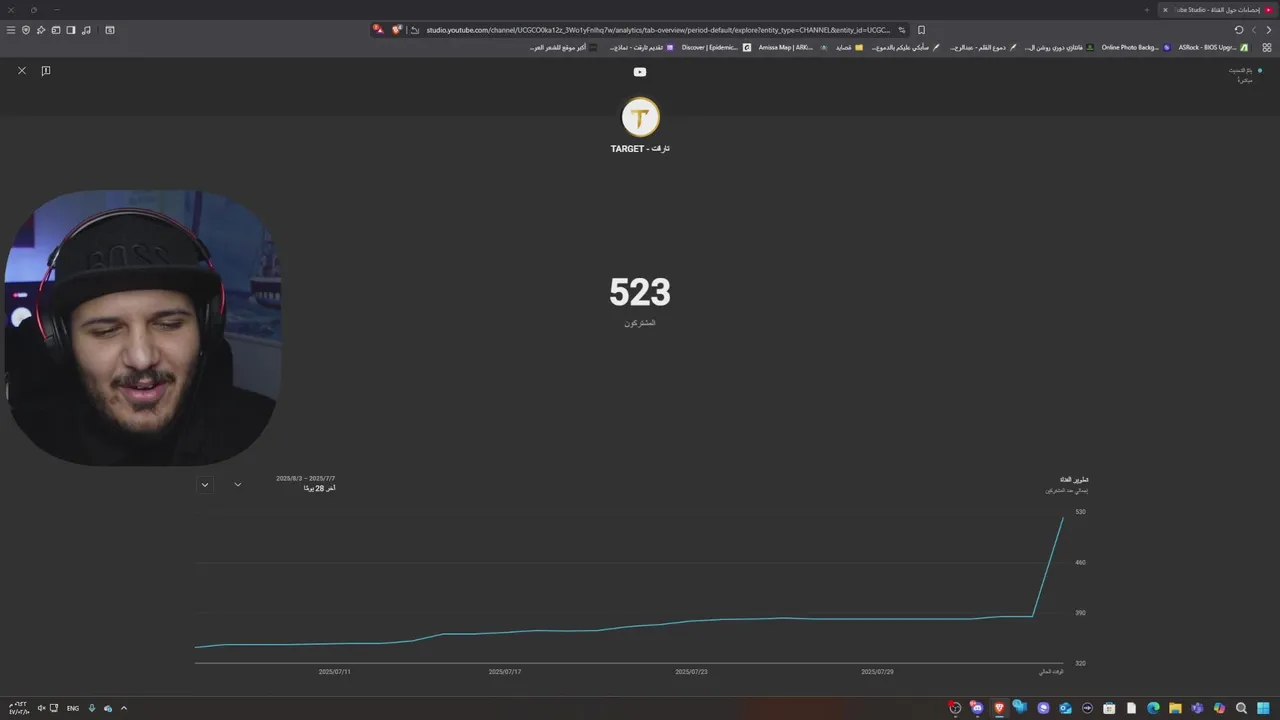Click chart date label 2025/07/29
The height and width of the screenshot is (720, 1280).
(x=877, y=672)
